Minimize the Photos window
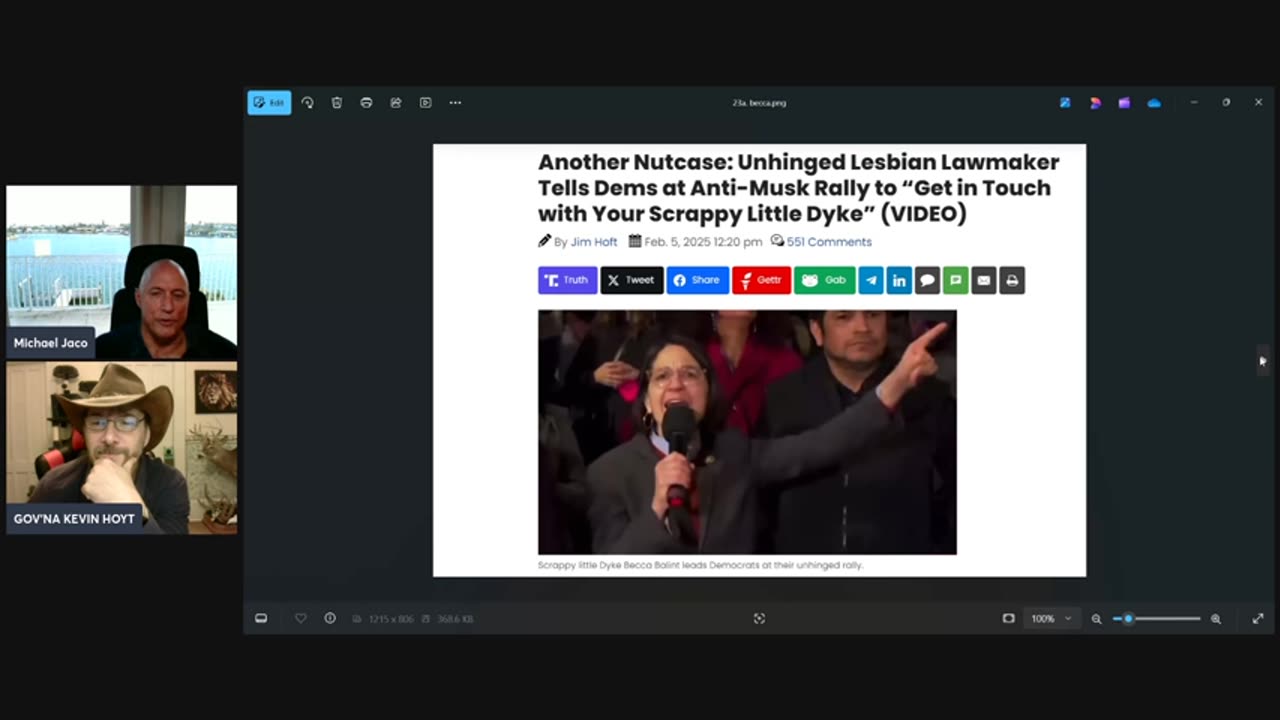The image size is (1280, 720). click(x=1193, y=102)
